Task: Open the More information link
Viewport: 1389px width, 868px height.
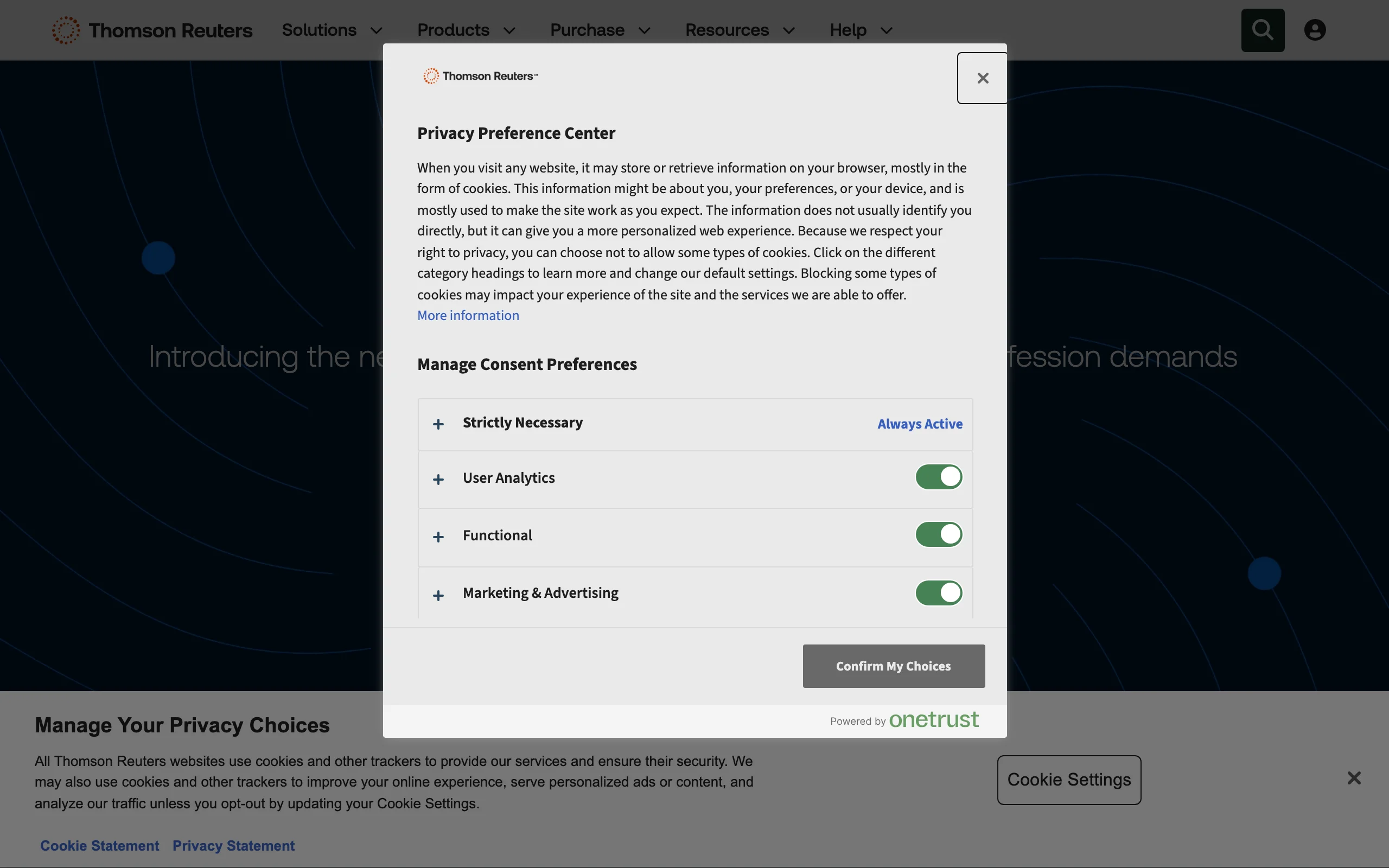Action: coord(468,316)
